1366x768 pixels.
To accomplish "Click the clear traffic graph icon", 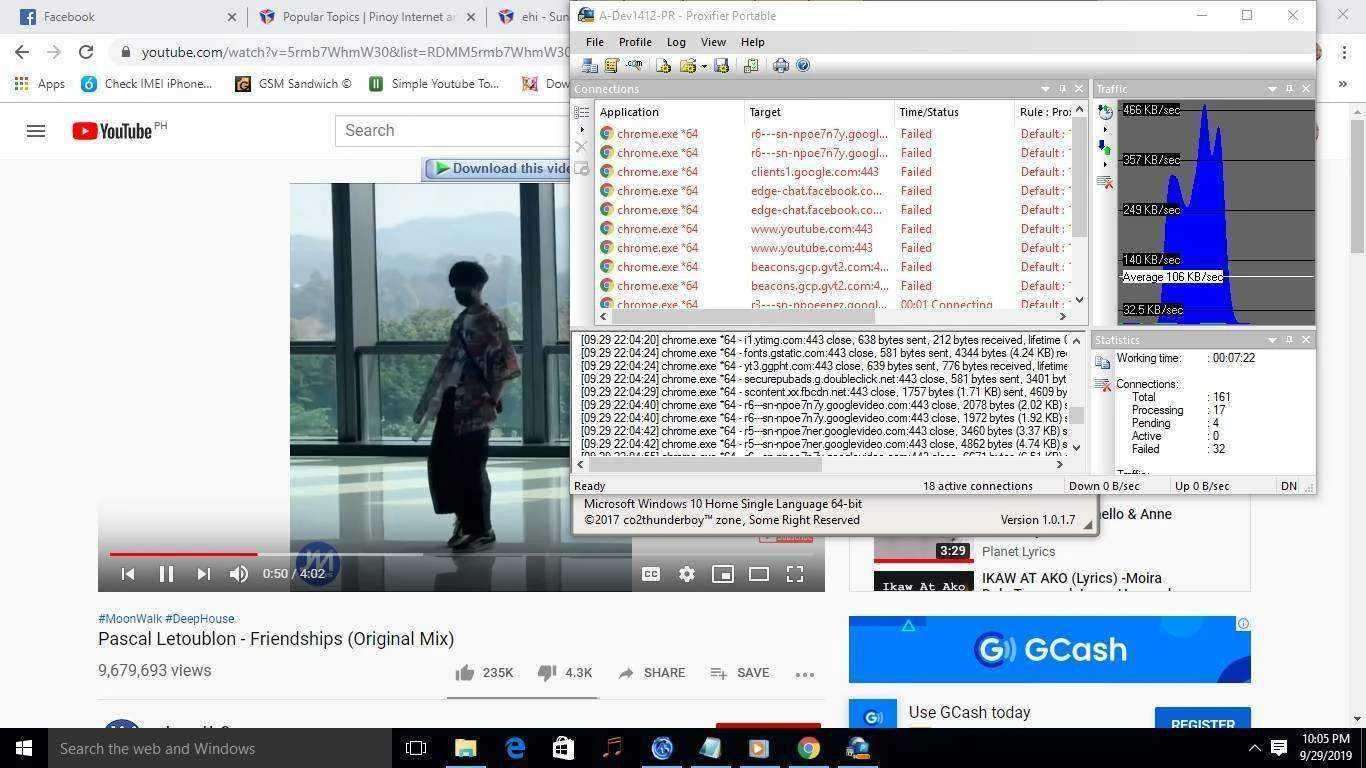I will 1105,182.
